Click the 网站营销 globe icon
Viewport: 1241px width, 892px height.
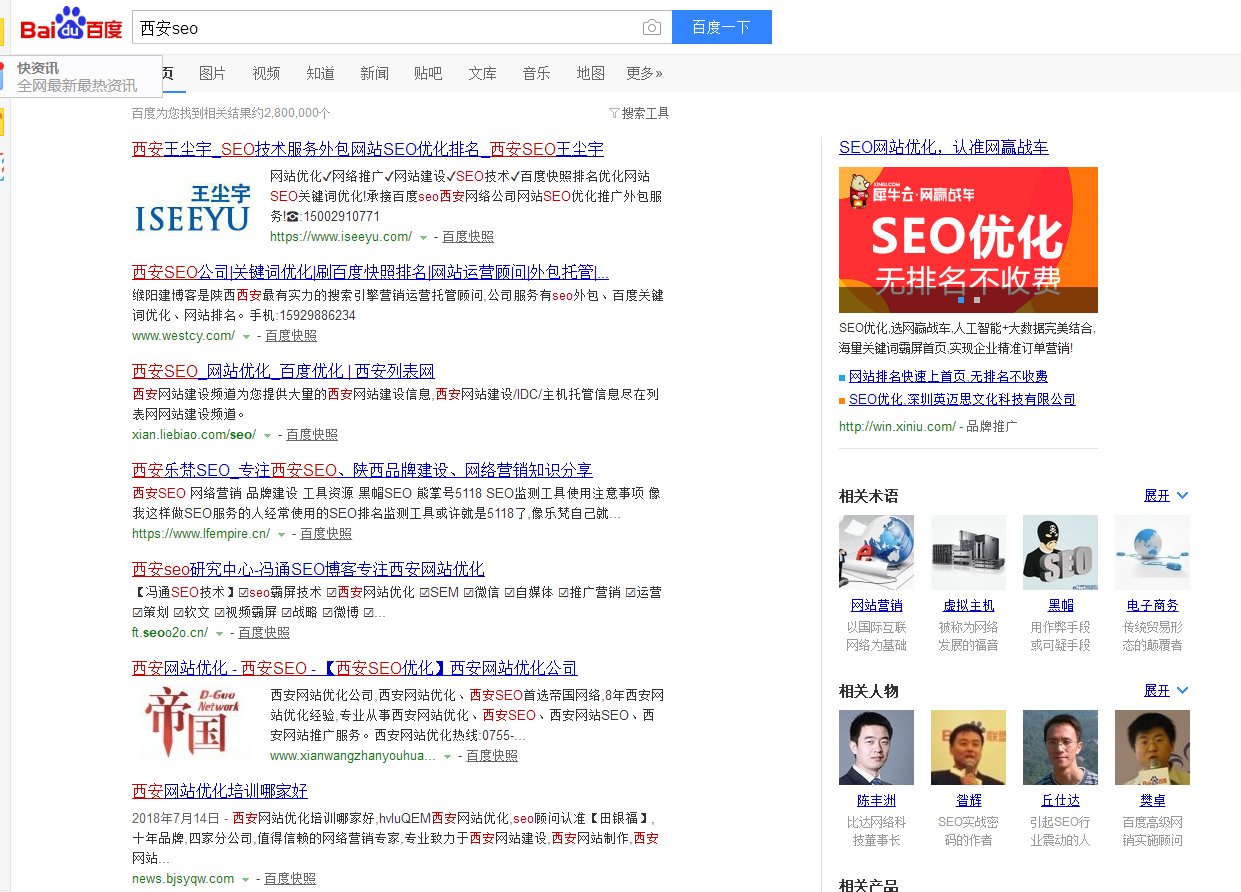pyautogui.click(x=876, y=552)
